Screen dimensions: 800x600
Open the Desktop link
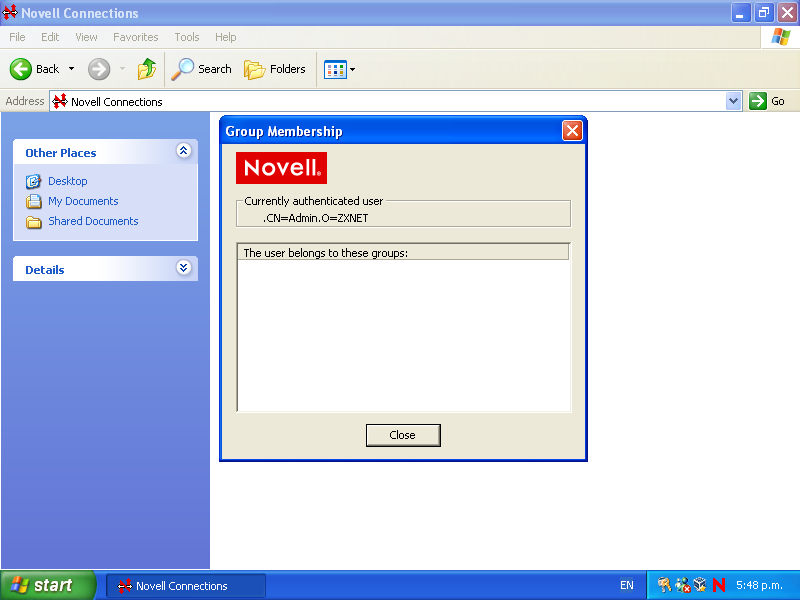coord(68,181)
